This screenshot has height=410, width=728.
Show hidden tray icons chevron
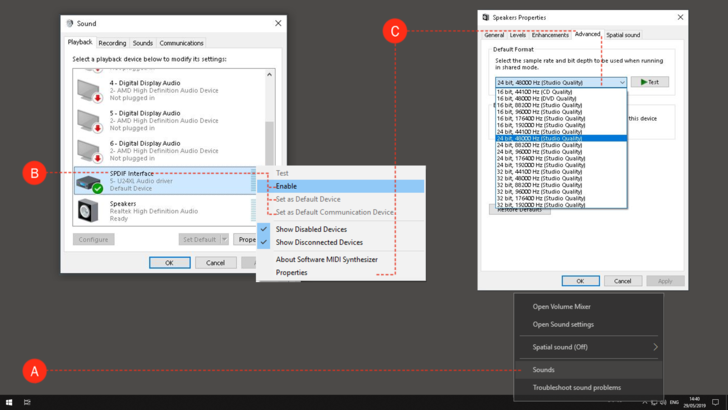[645, 402]
